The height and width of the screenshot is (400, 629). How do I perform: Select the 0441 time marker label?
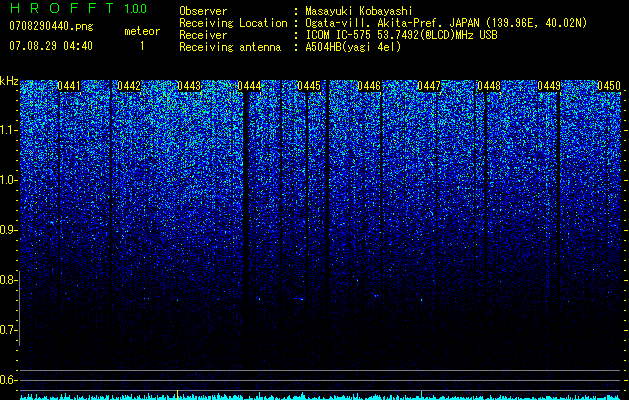click(69, 86)
